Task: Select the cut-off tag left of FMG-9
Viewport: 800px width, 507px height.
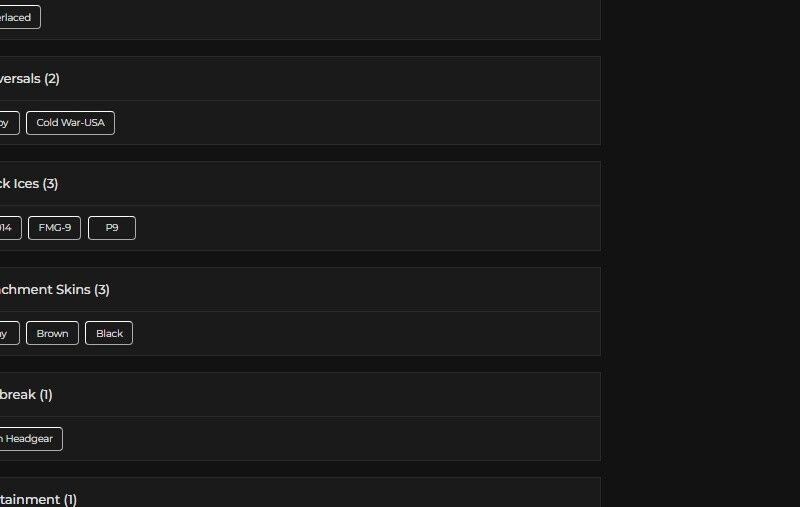Action: click(x=8, y=228)
